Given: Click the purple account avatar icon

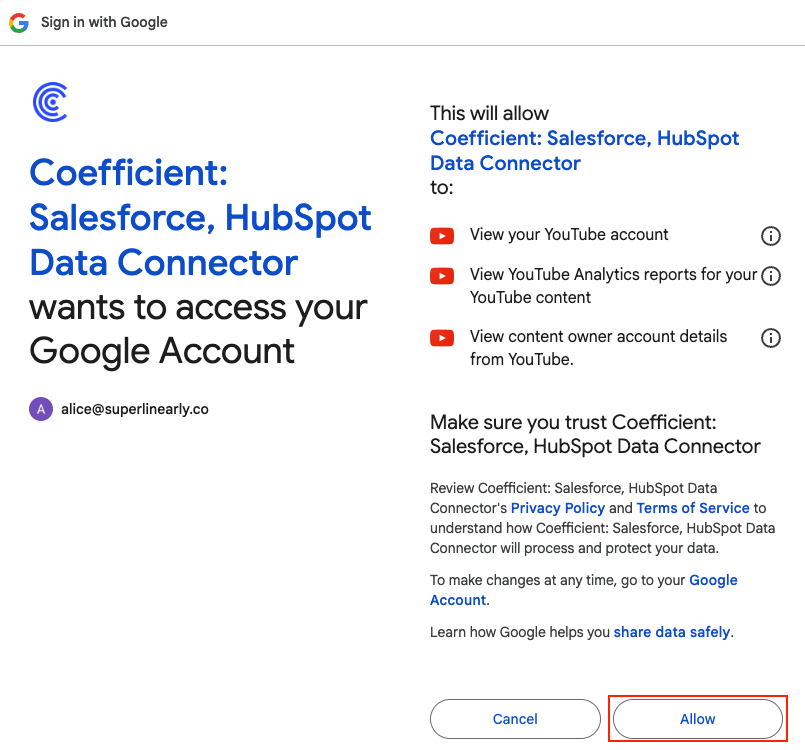Looking at the screenshot, I should [41, 409].
